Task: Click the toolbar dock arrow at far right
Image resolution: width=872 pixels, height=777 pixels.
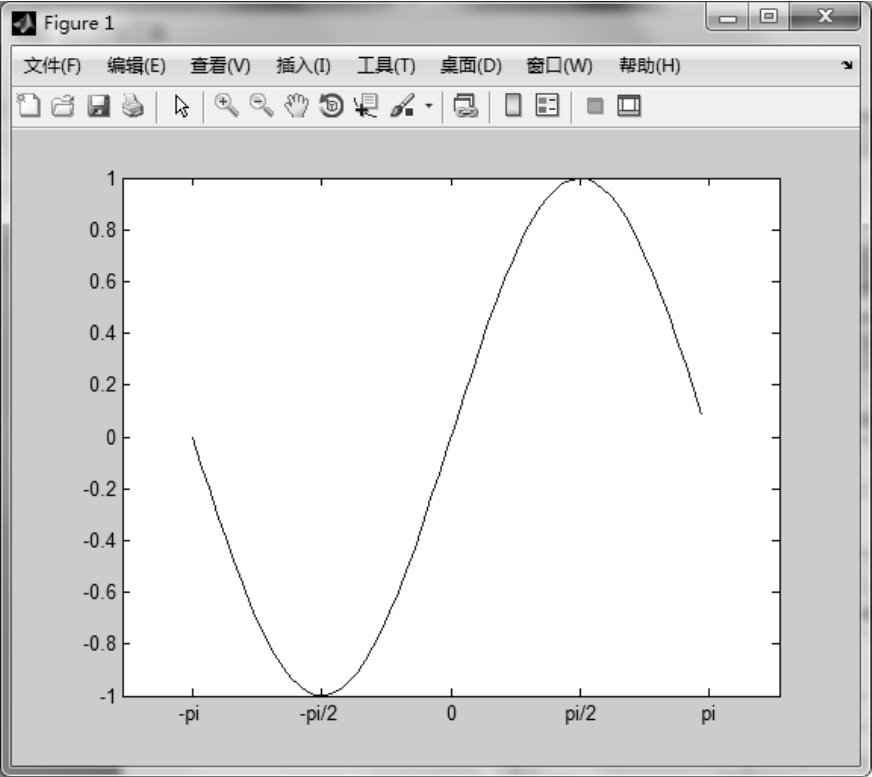Action: coord(847,66)
